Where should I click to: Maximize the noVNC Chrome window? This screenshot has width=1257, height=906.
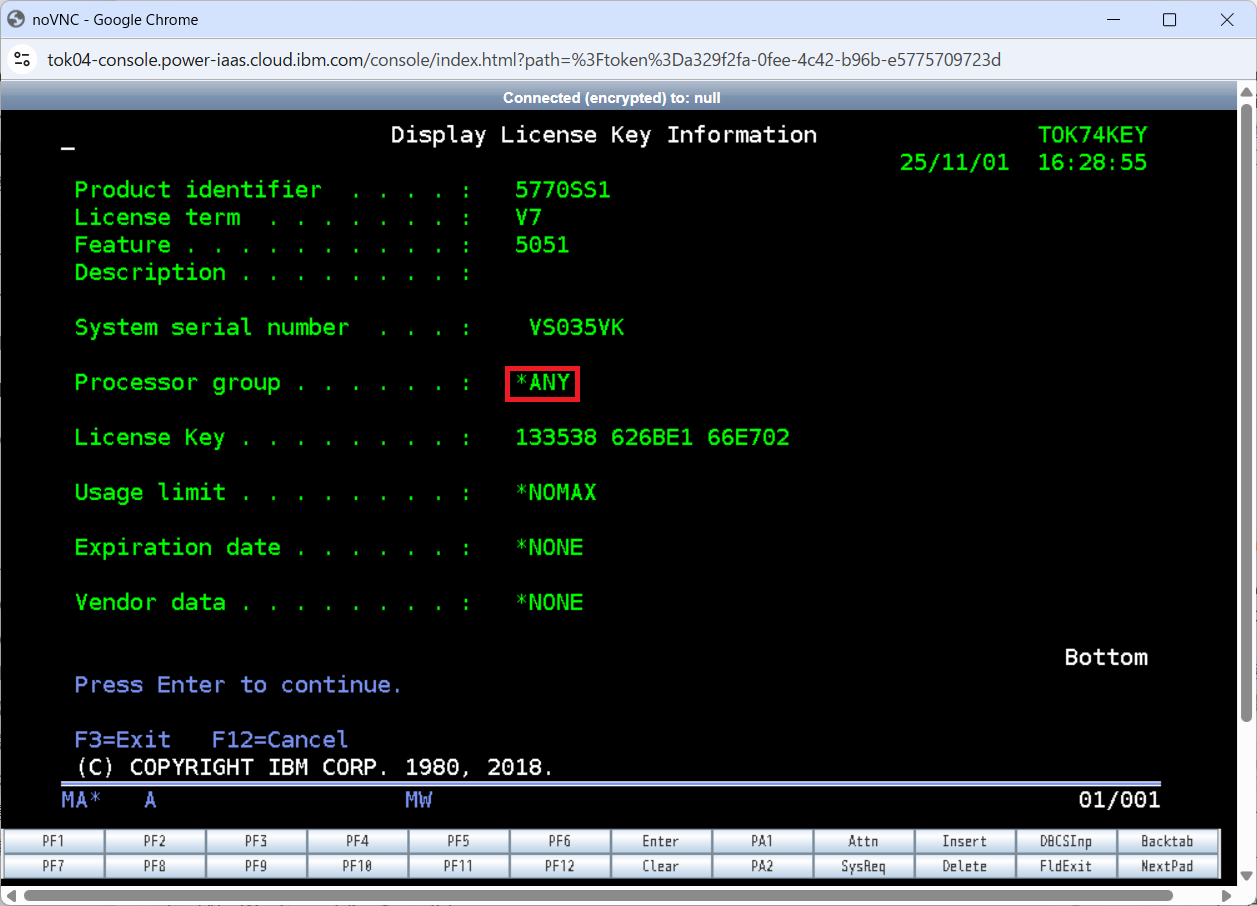coord(1169,19)
